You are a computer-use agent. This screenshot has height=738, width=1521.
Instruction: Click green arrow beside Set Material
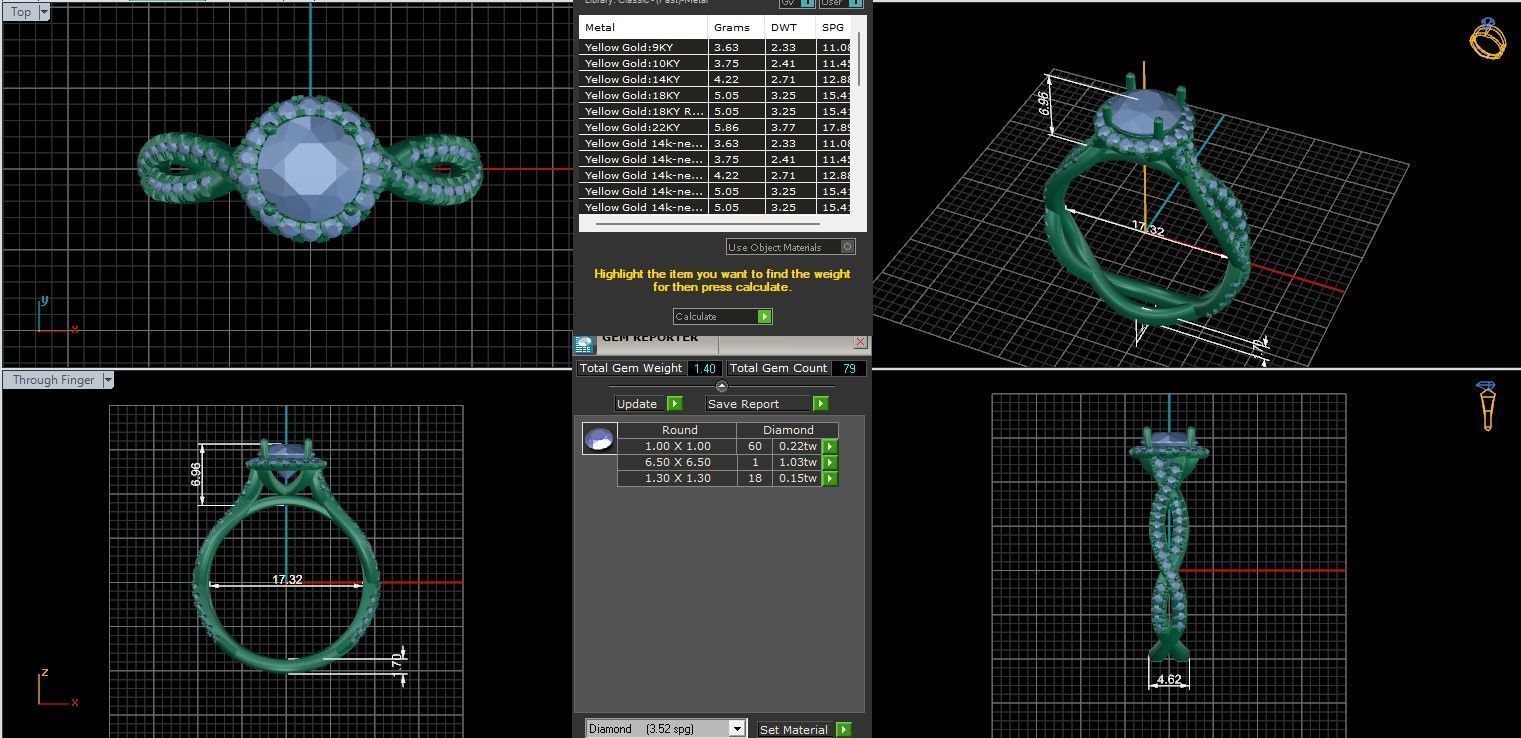[844, 730]
